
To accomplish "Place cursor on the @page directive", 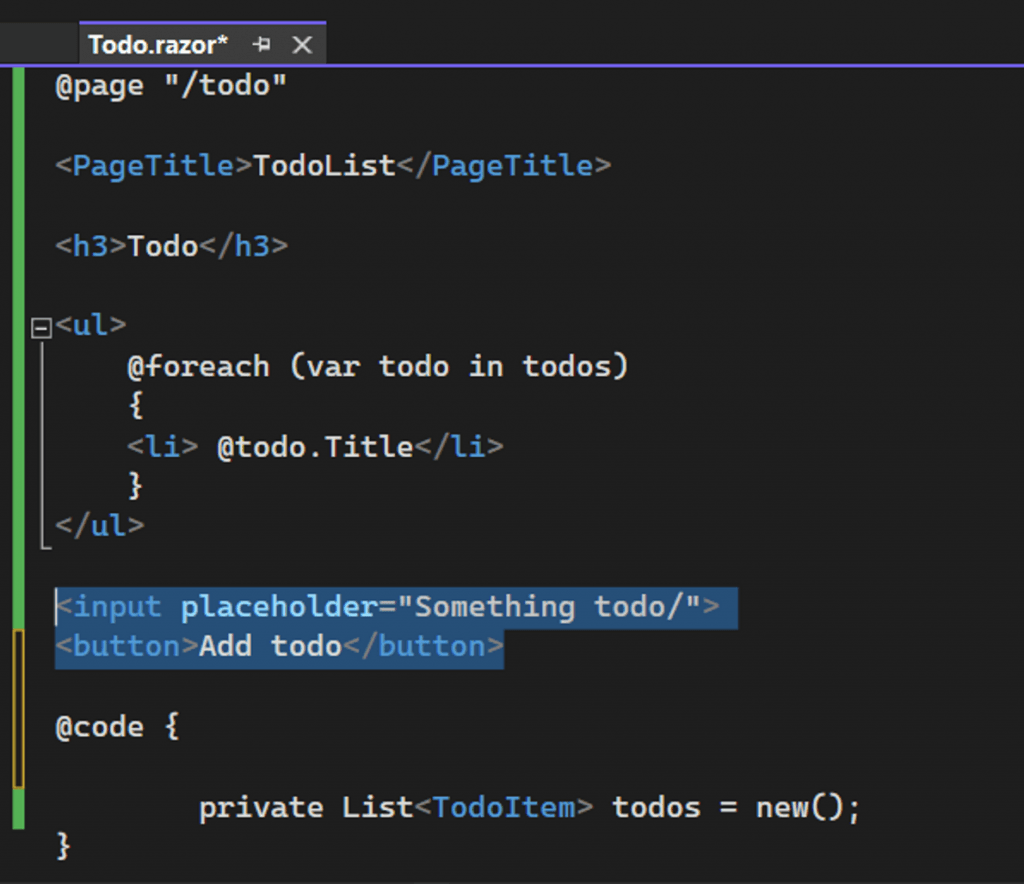I will (x=100, y=85).
